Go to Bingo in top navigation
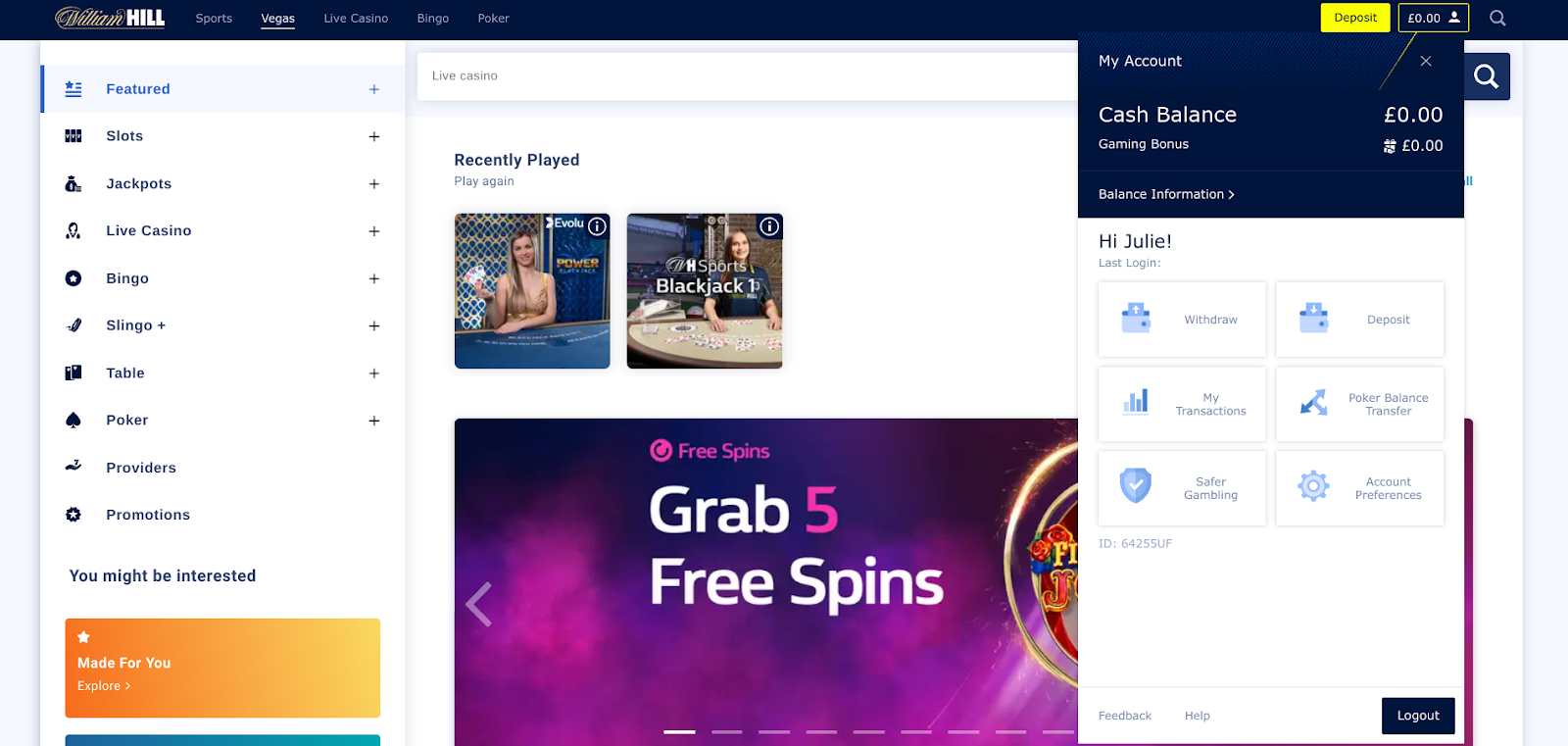 [x=432, y=18]
